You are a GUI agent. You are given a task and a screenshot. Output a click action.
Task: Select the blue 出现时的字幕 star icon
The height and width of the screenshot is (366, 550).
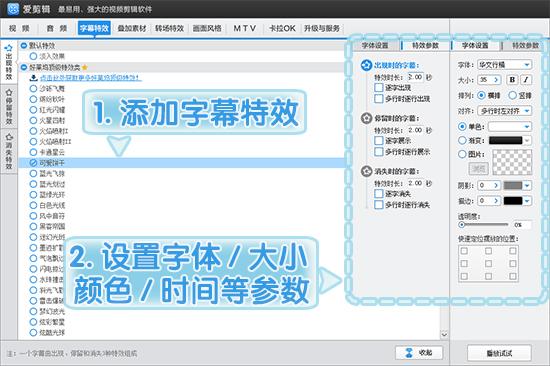(x=366, y=65)
